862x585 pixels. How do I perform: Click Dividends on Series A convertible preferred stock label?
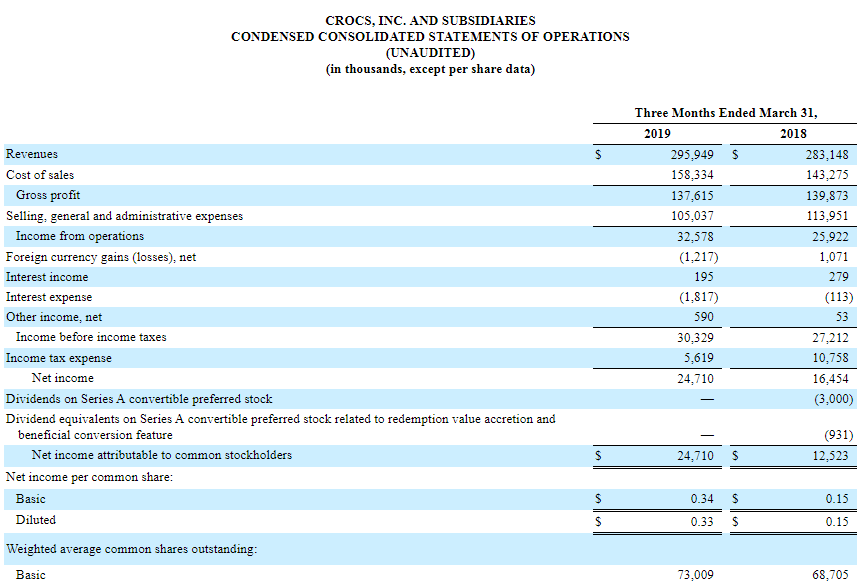(x=139, y=399)
